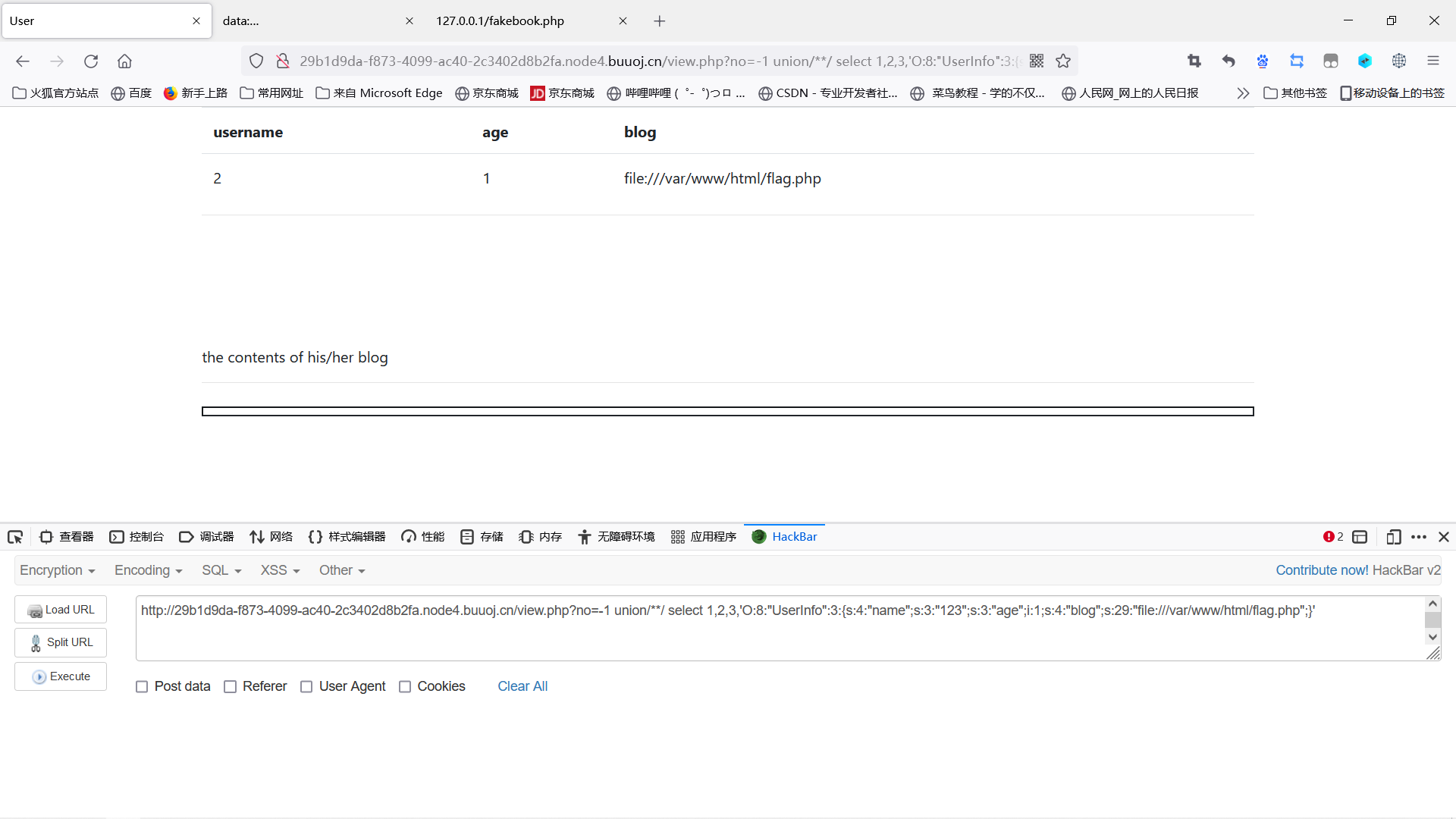Screen dimensions: 1456x819
Task: Open the red error count indicator
Action: [1332, 537]
